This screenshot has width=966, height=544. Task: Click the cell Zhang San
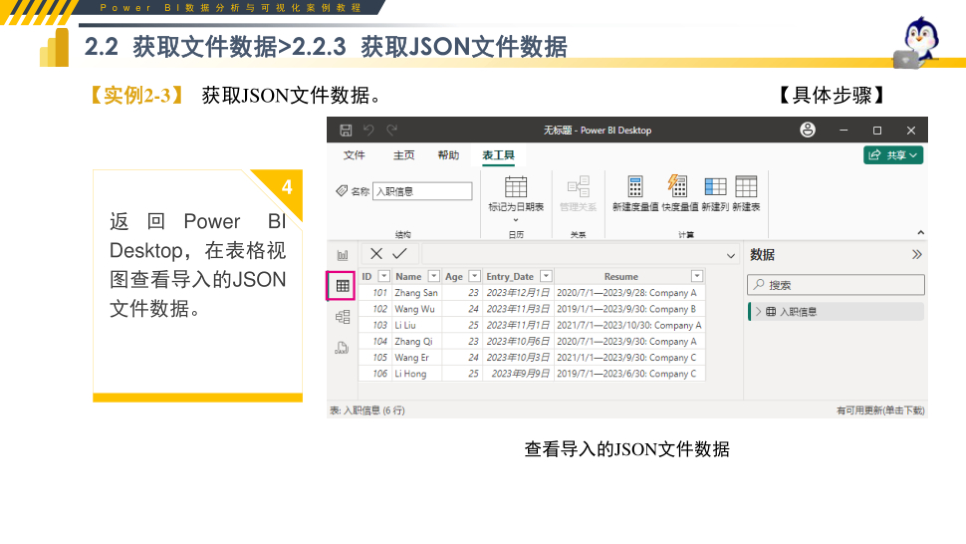click(x=416, y=293)
